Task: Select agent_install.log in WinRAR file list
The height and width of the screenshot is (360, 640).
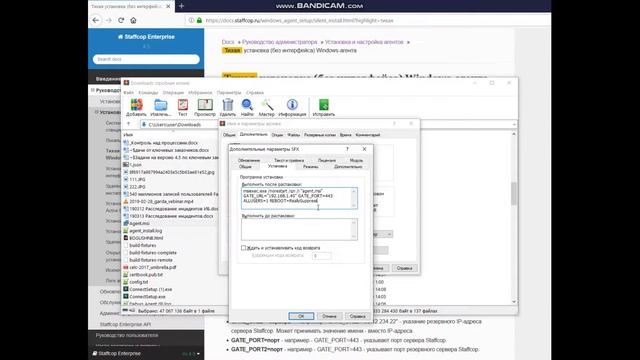Action: pos(145,231)
